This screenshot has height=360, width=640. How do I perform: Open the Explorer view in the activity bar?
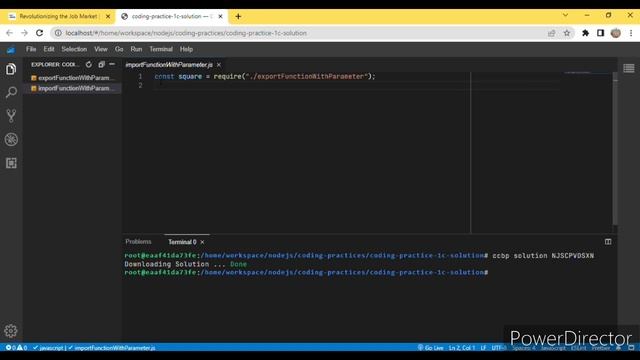tap(11, 69)
